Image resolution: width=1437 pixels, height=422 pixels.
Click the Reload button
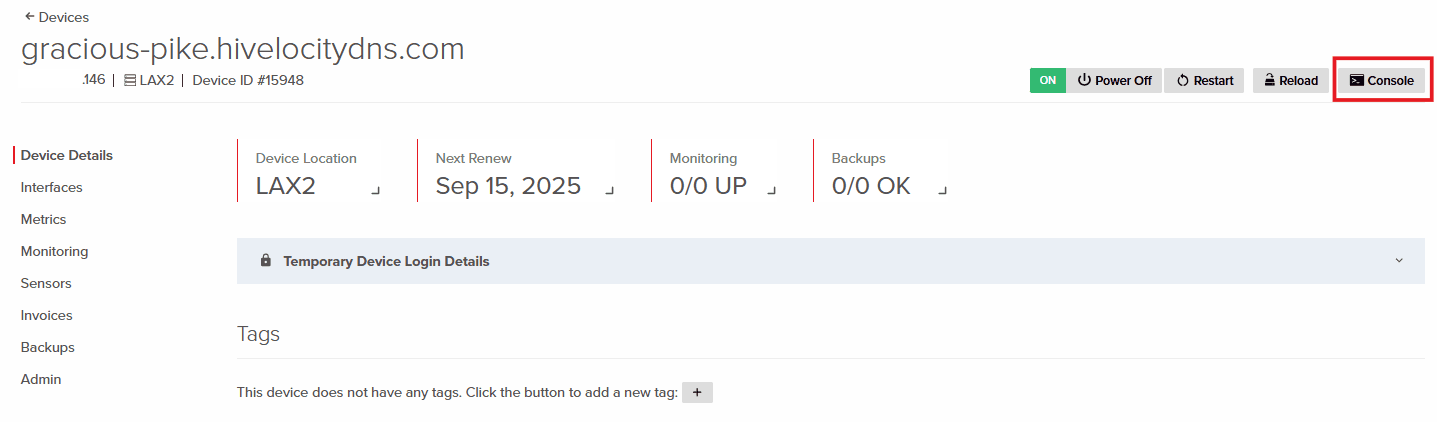pos(1289,81)
